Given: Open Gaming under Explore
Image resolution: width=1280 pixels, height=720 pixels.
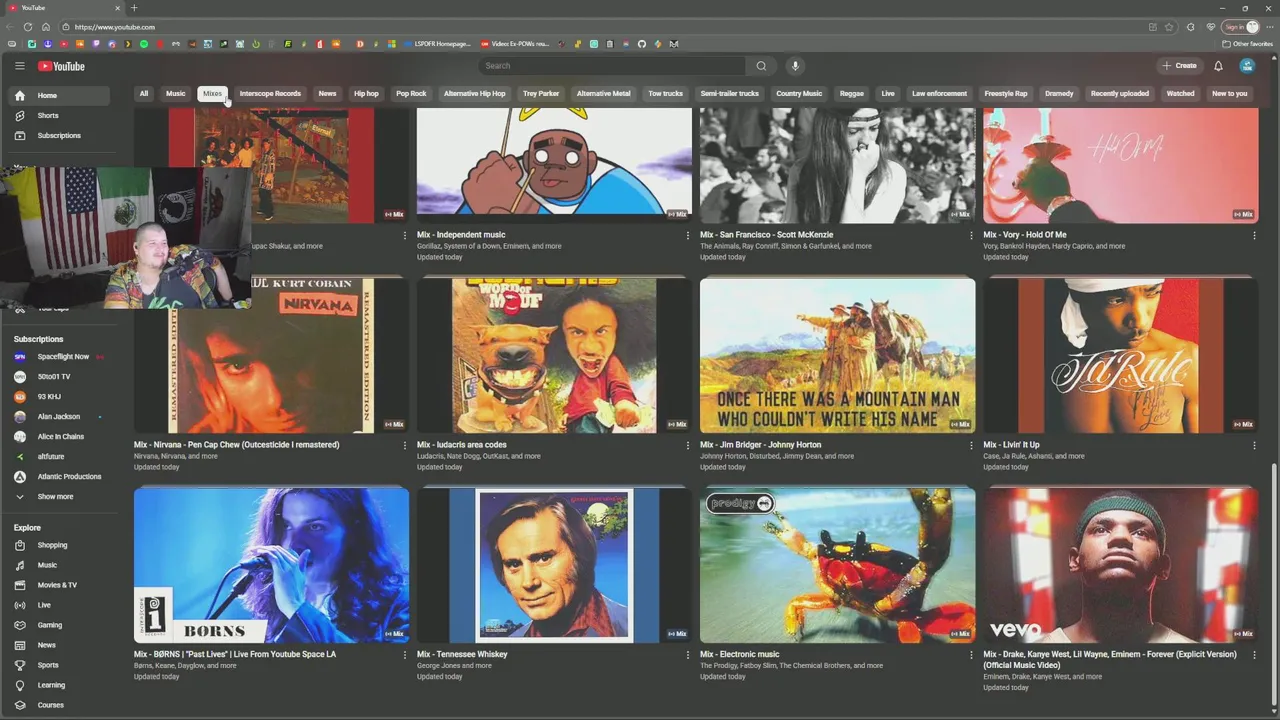Looking at the screenshot, I should pyautogui.click(x=58, y=625).
